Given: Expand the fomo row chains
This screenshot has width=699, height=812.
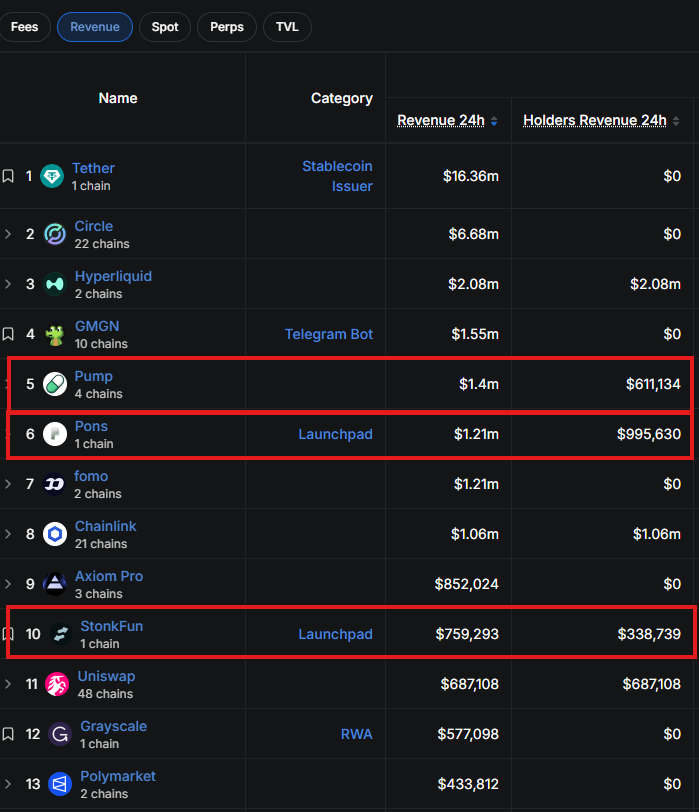Looking at the screenshot, I should [8, 484].
